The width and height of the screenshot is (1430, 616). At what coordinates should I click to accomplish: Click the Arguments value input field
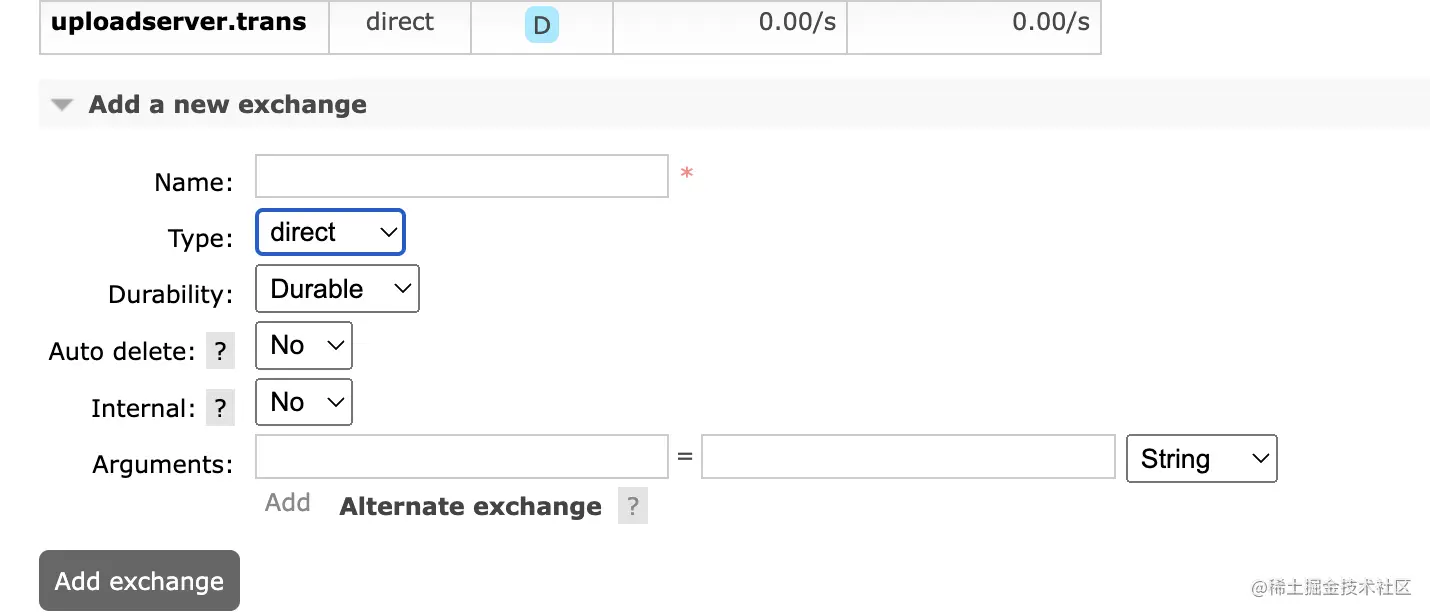[908, 456]
